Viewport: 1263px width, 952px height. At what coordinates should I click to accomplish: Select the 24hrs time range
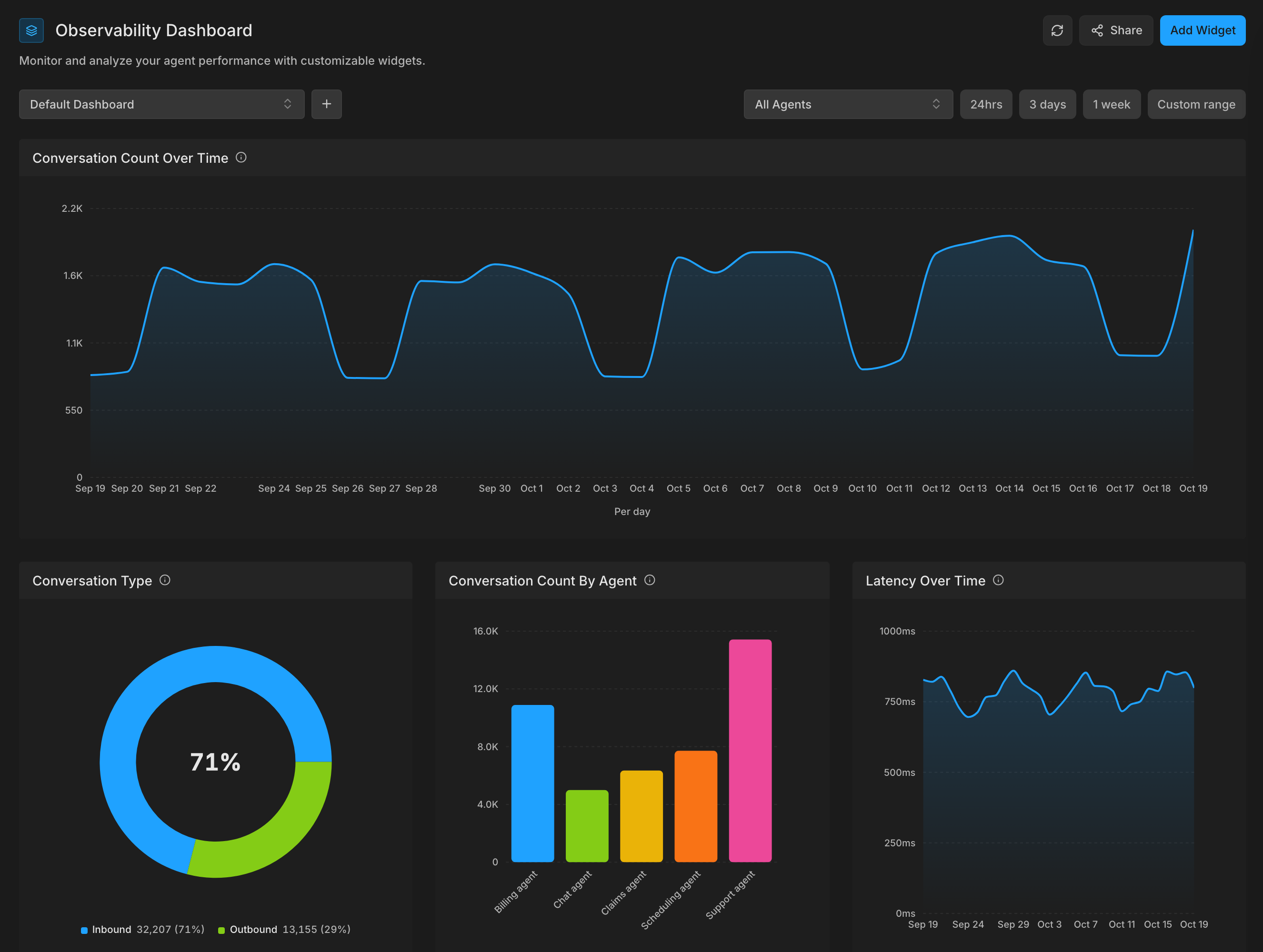986,104
